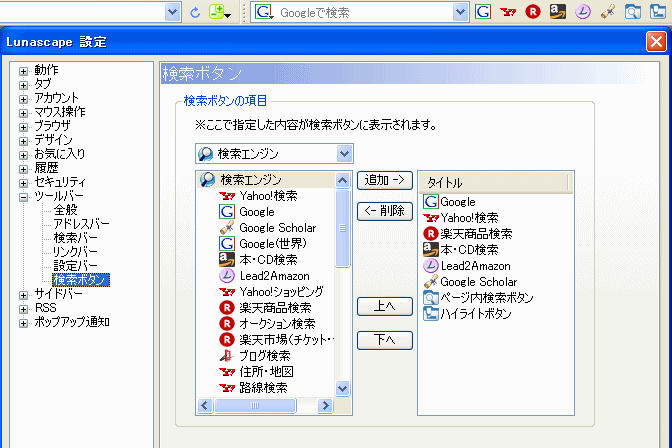Expand the デザイン tree node
The height and width of the screenshot is (448, 672).
tap(24, 141)
